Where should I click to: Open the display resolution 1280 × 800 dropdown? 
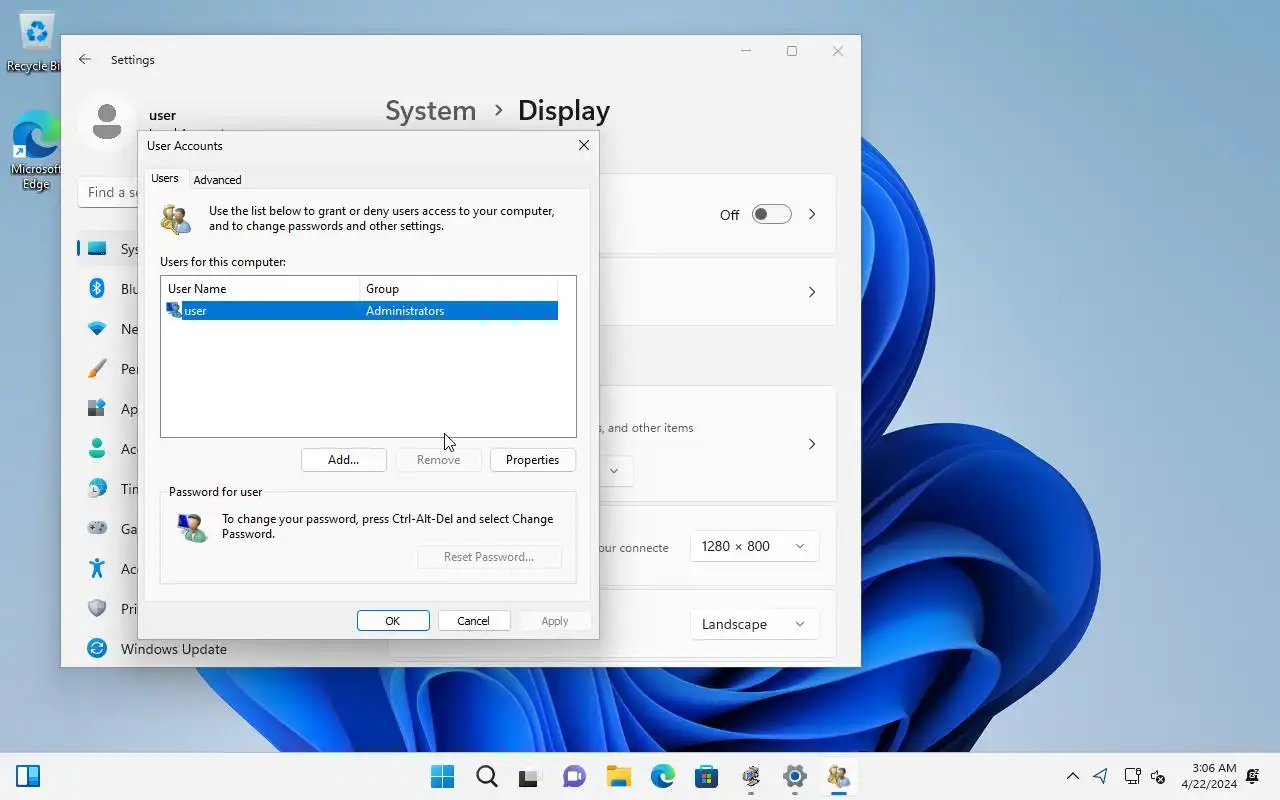pyautogui.click(x=754, y=546)
